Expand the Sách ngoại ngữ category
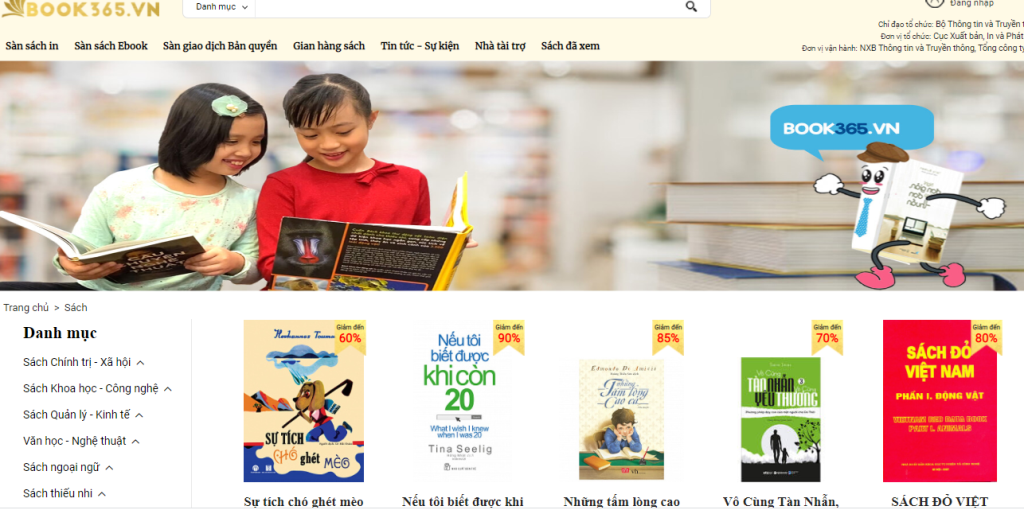1024x510 pixels. (109, 468)
